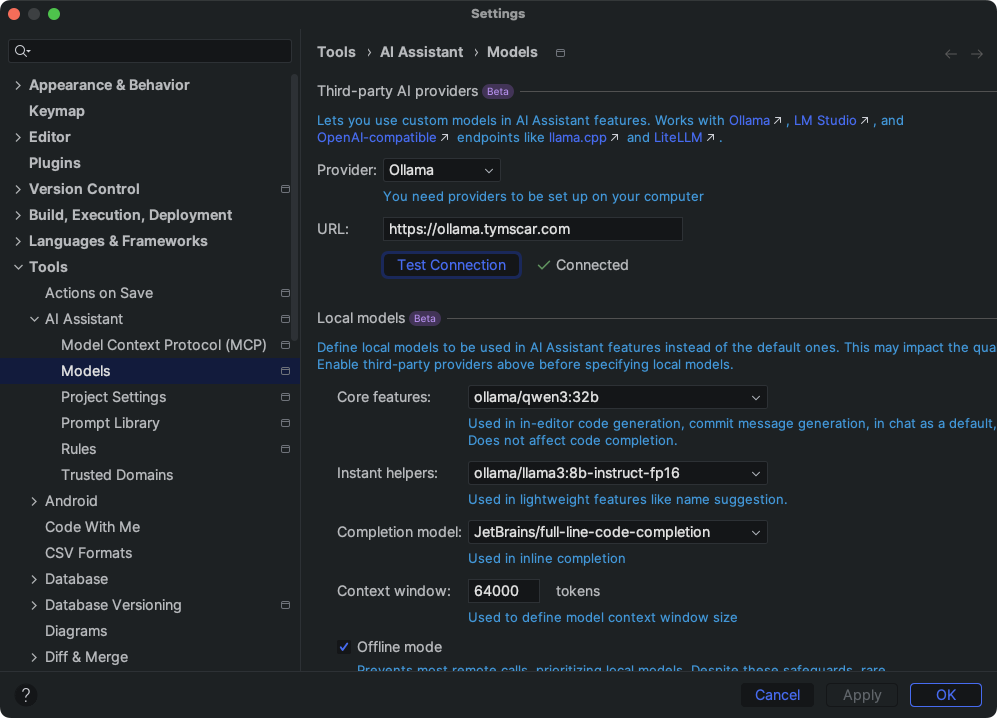This screenshot has height=718, width=997.
Task: Disable the Offline mode checkbox
Action: pyautogui.click(x=344, y=647)
